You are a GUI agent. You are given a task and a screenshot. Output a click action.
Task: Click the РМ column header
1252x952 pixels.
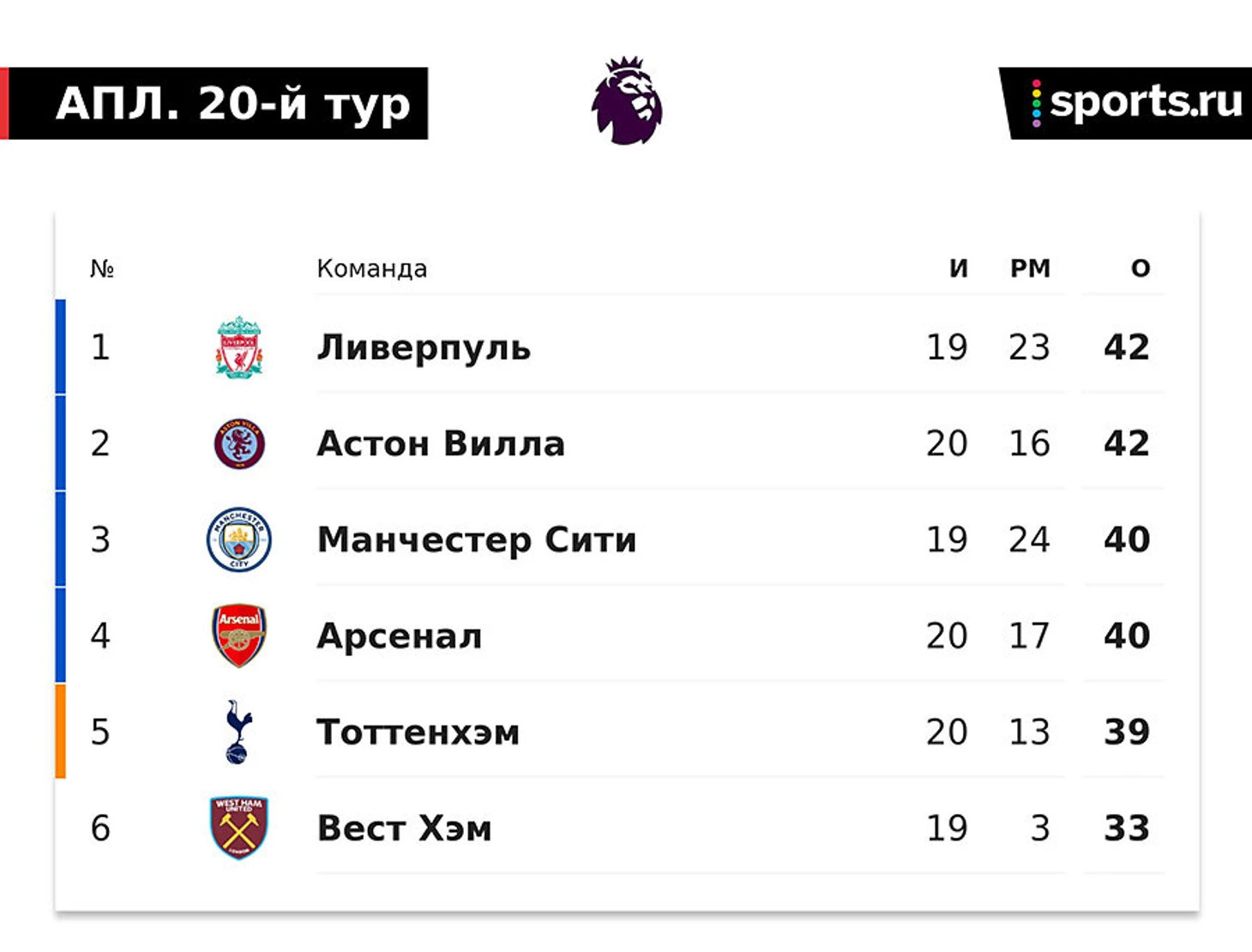click(x=1030, y=268)
